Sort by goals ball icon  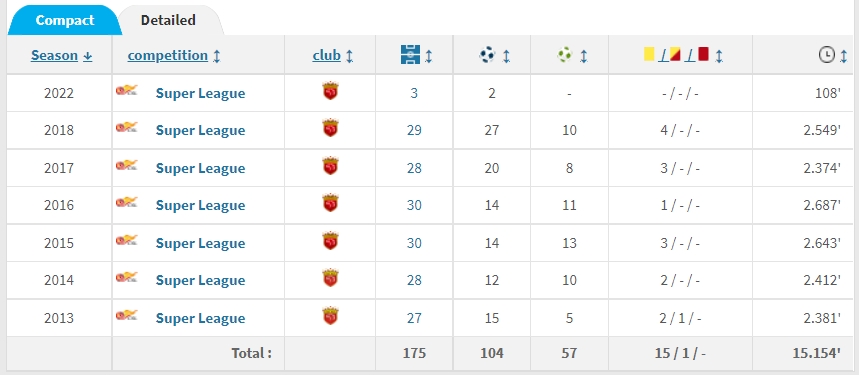[487, 55]
